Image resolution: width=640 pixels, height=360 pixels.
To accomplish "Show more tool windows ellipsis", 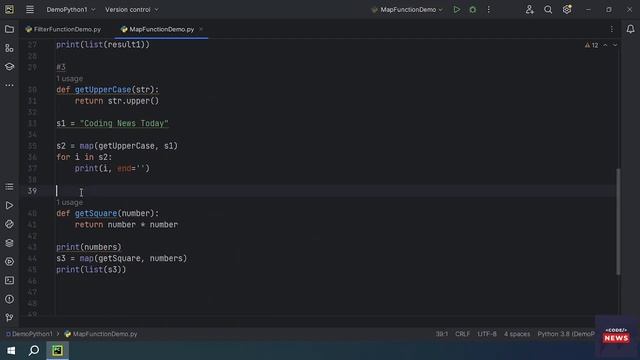I will click(x=9, y=85).
